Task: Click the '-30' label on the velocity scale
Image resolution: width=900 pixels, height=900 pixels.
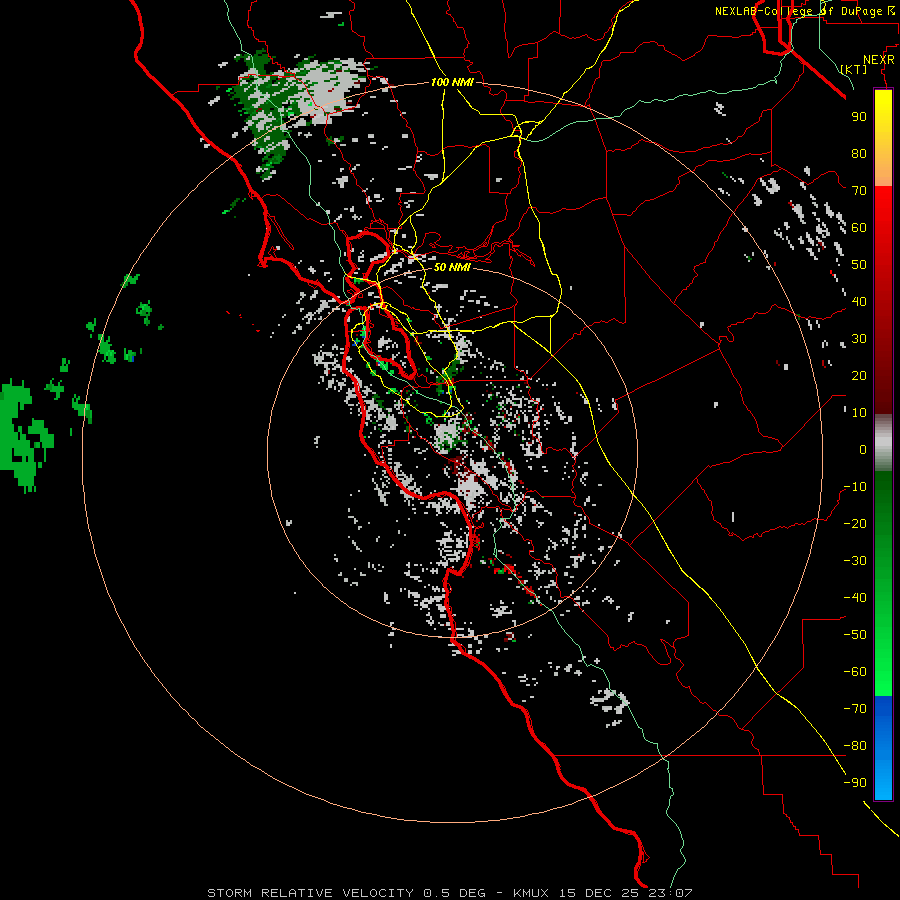Action: point(855,561)
